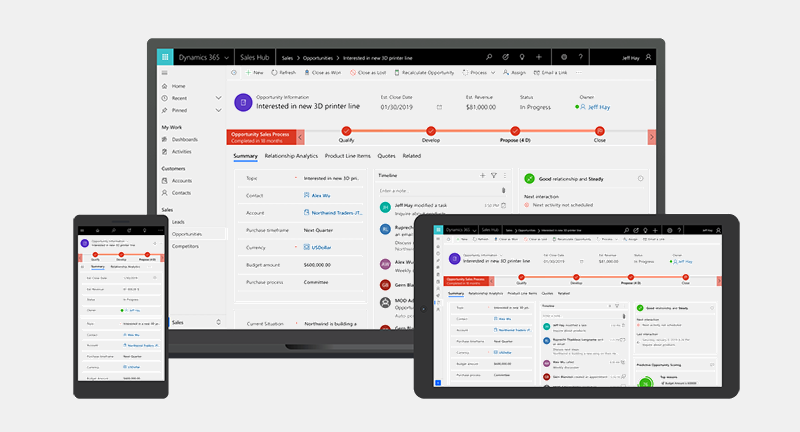The width and height of the screenshot is (800, 432).
Task: Open the Product Line Items tab on laptop
Action: click(x=347, y=156)
